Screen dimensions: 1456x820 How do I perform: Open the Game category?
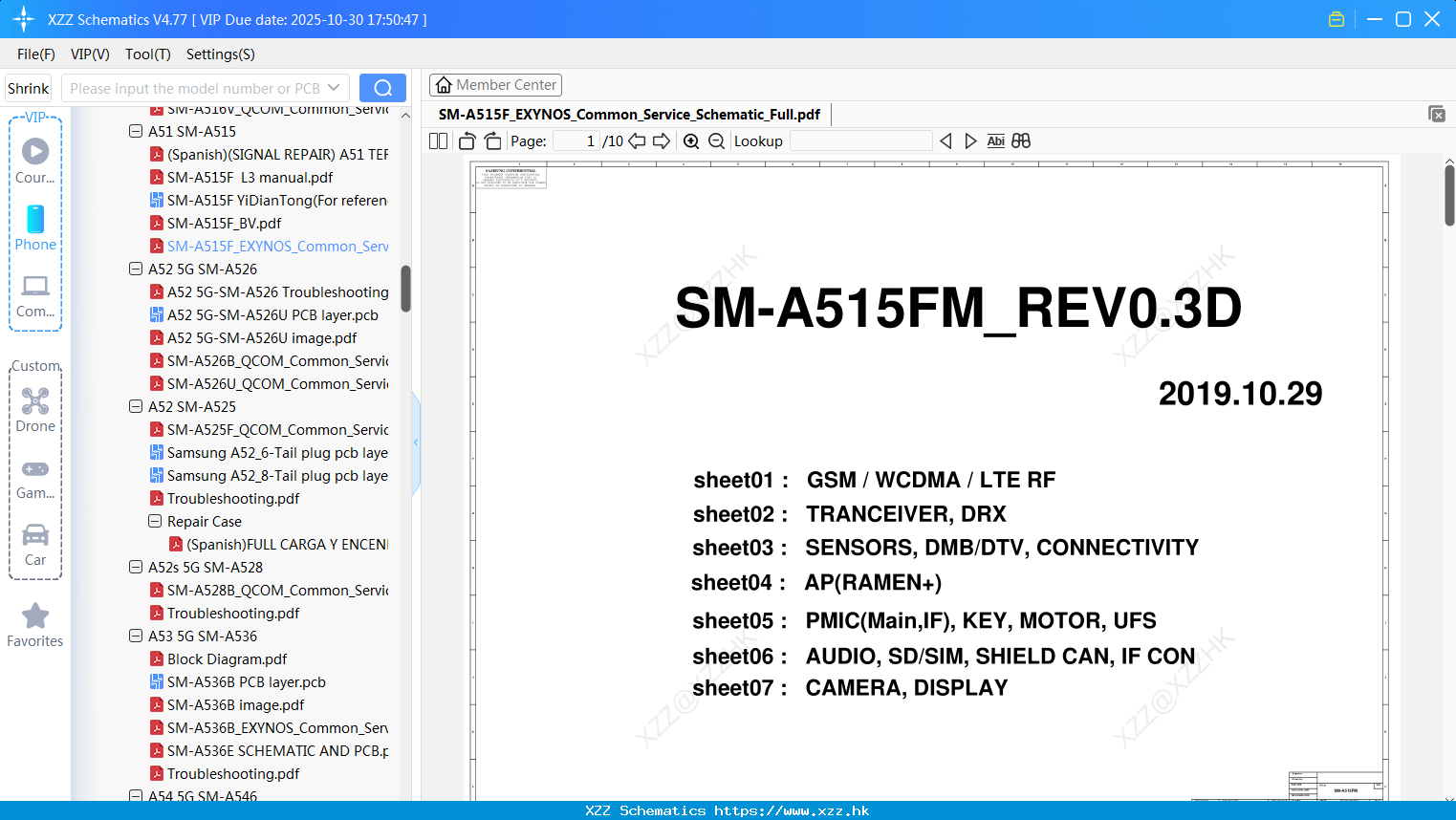(x=35, y=478)
